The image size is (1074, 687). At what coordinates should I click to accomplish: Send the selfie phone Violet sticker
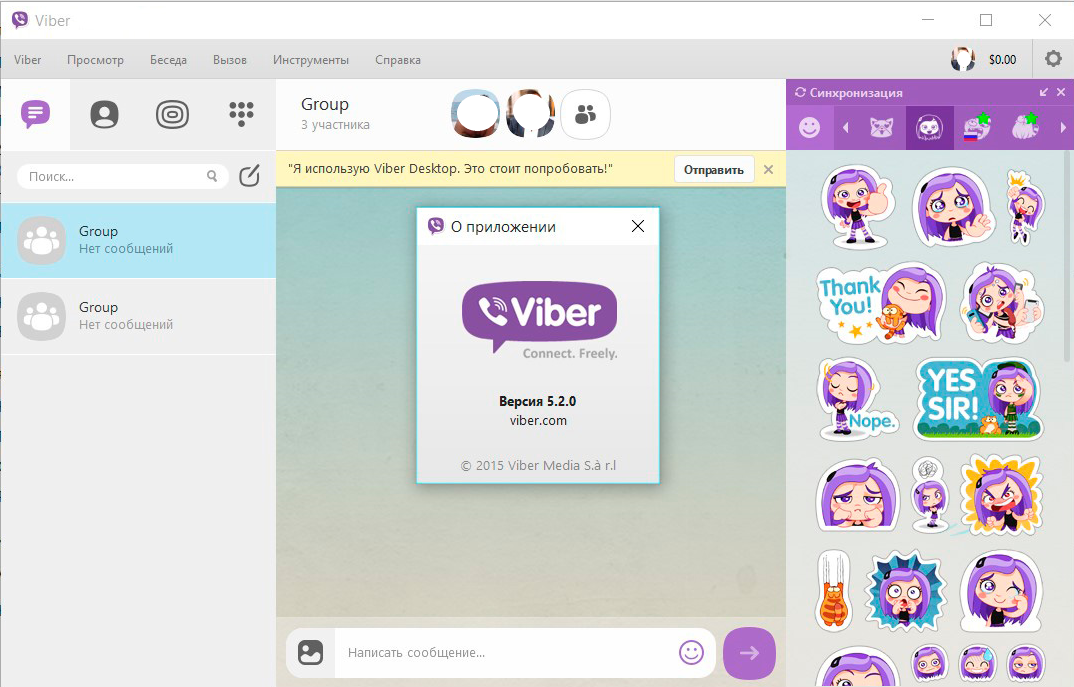tap(1001, 303)
